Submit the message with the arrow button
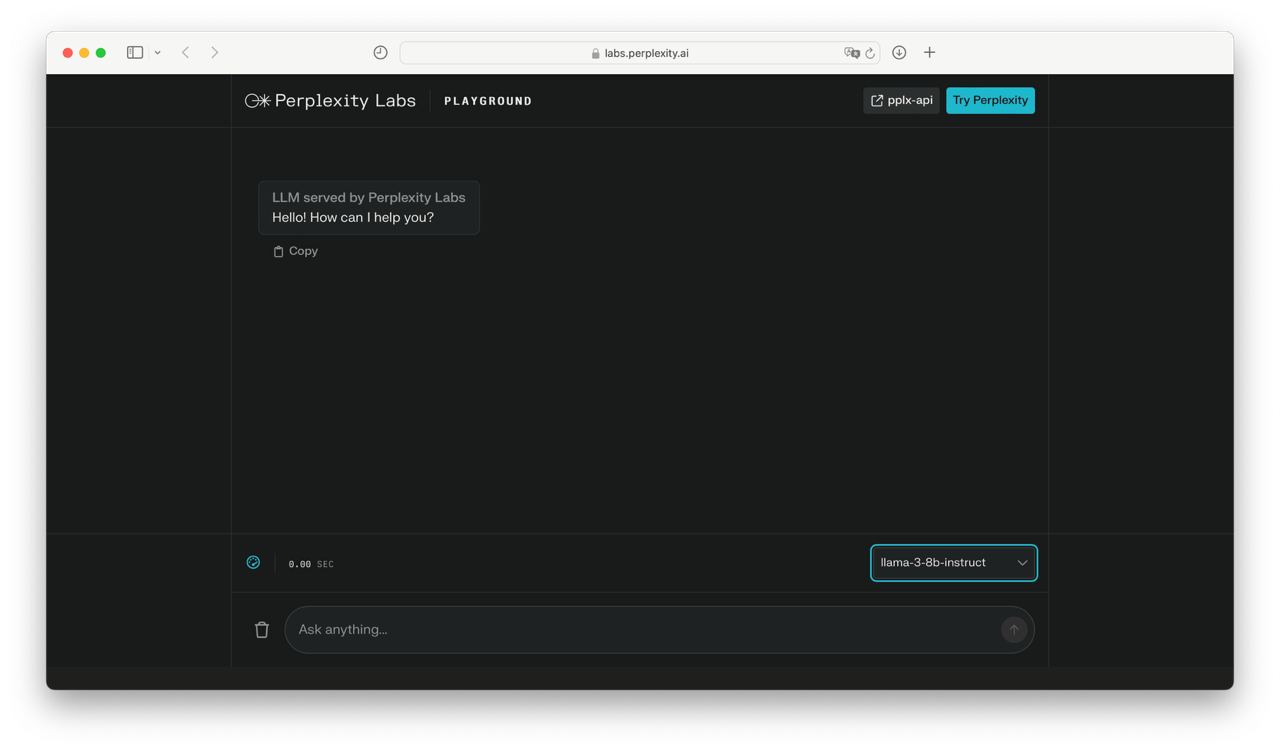Screen dimensions: 1280x751 point(1013,629)
